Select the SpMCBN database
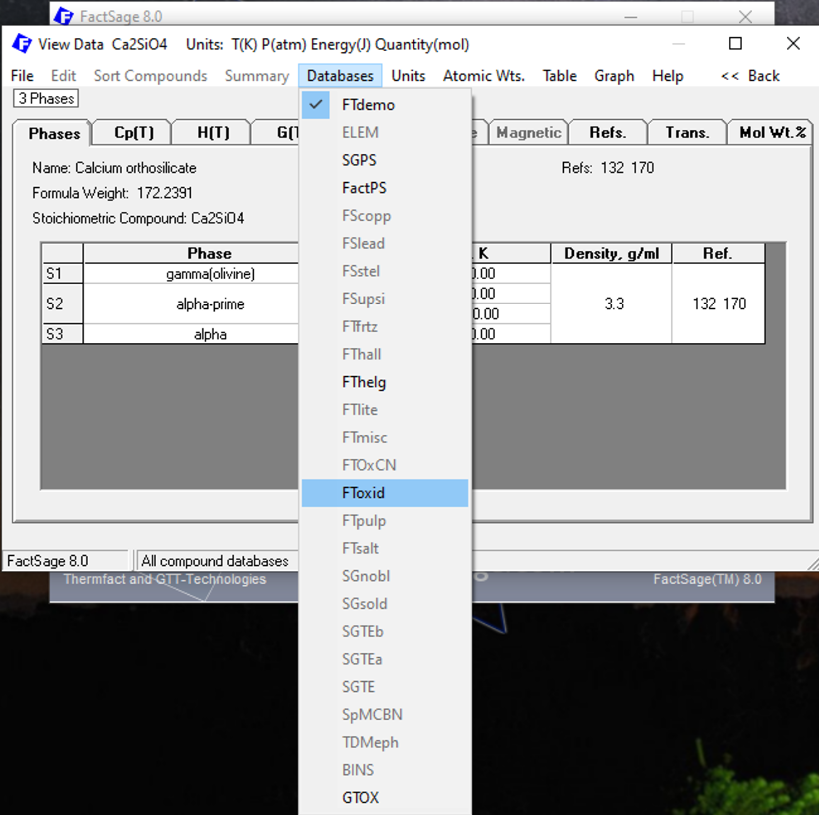The width and height of the screenshot is (819, 815). pyautogui.click(x=385, y=714)
